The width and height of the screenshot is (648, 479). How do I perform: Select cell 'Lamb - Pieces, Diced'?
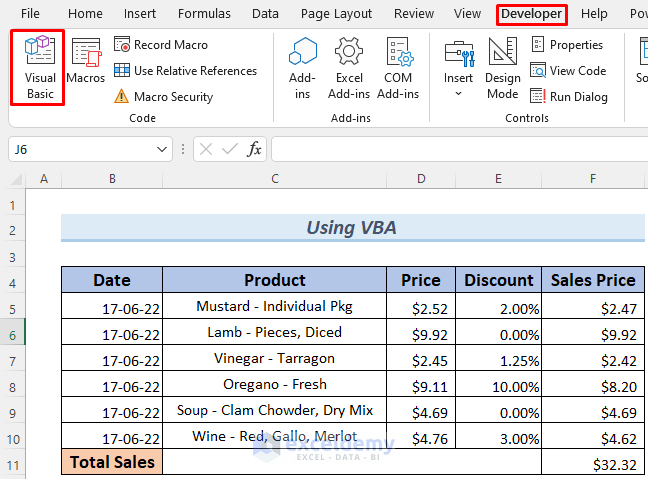point(275,332)
